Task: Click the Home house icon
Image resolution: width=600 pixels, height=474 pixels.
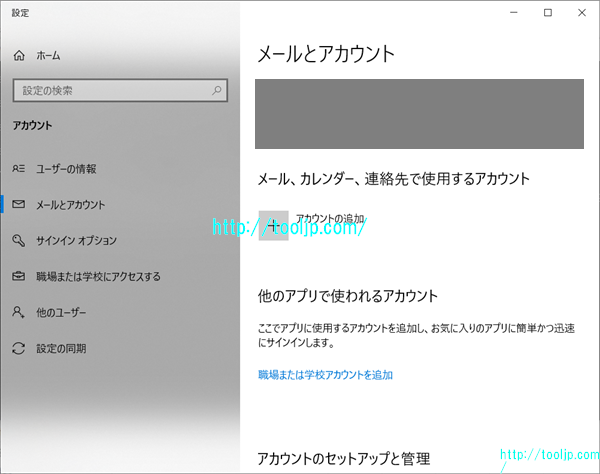Action: pyautogui.click(x=19, y=55)
